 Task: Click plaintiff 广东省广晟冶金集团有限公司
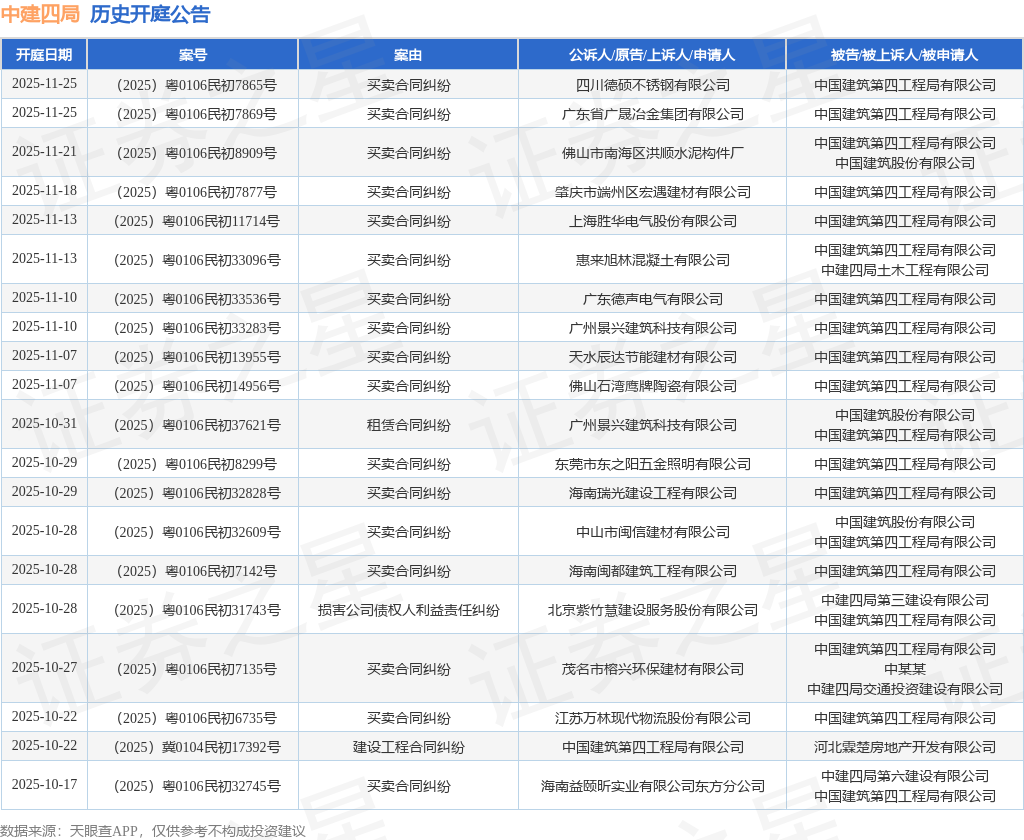(652, 114)
